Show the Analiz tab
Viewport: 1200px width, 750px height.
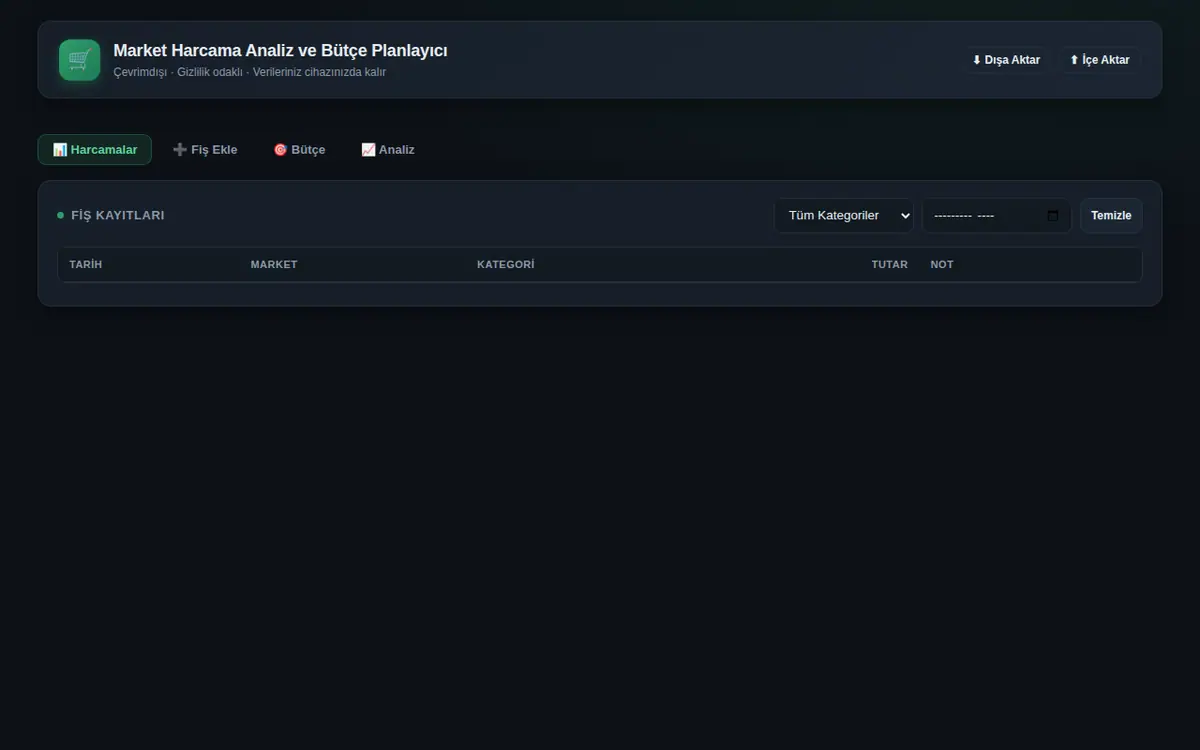388,150
